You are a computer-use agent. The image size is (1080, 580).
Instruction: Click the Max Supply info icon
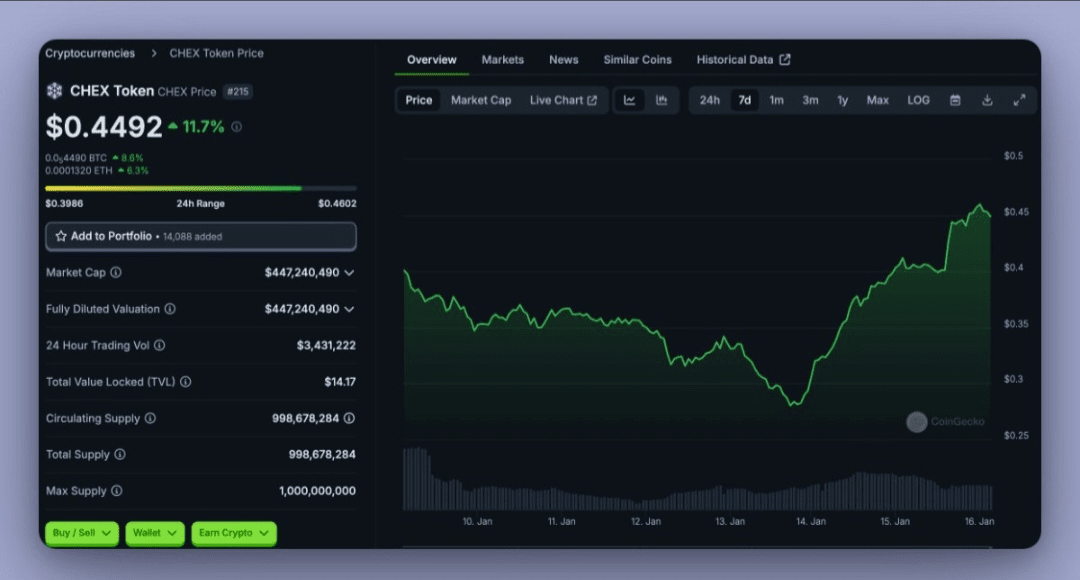click(x=116, y=491)
